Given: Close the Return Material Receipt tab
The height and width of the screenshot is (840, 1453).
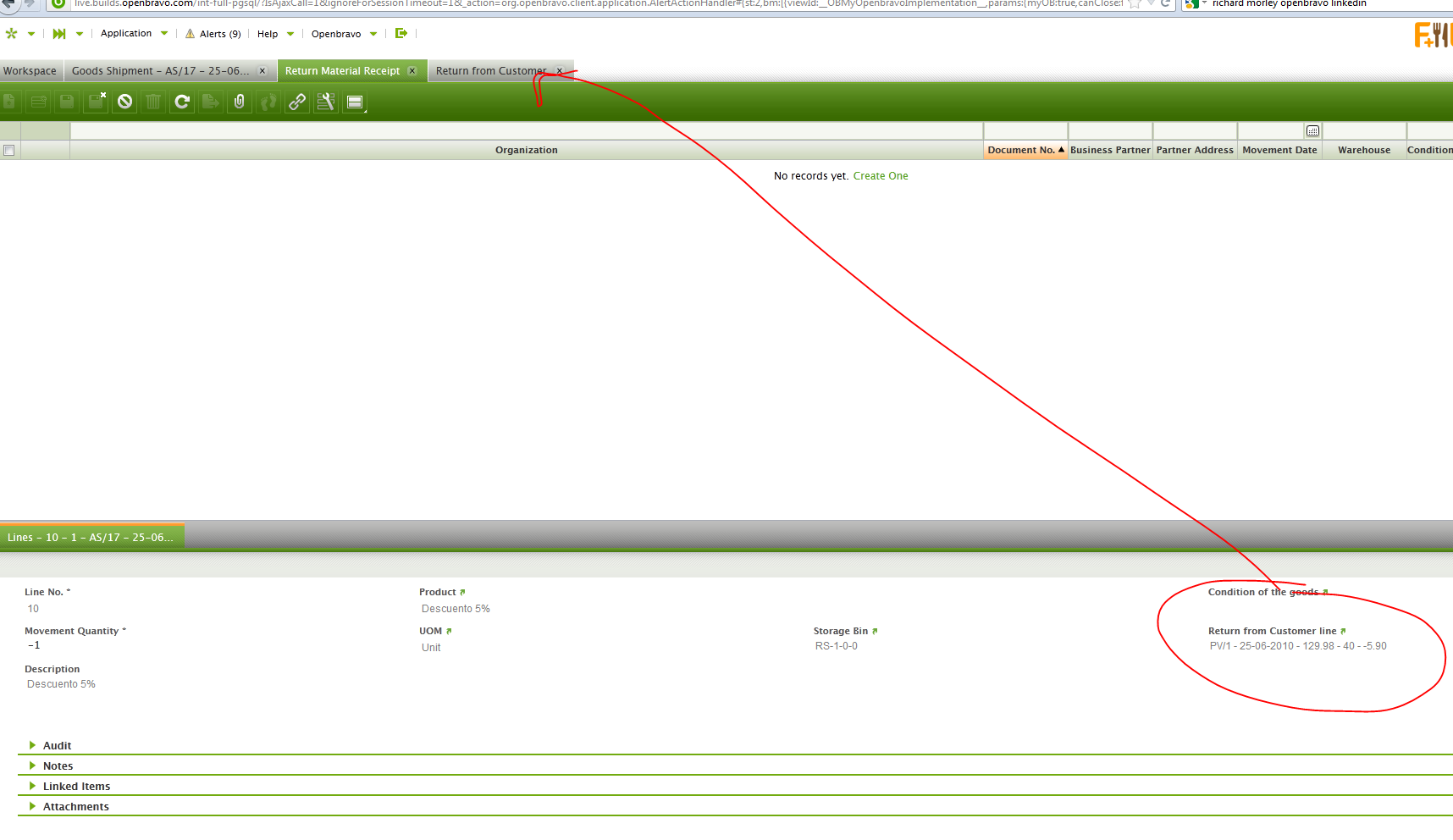Looking at the screenshot, I should [412, 71].
